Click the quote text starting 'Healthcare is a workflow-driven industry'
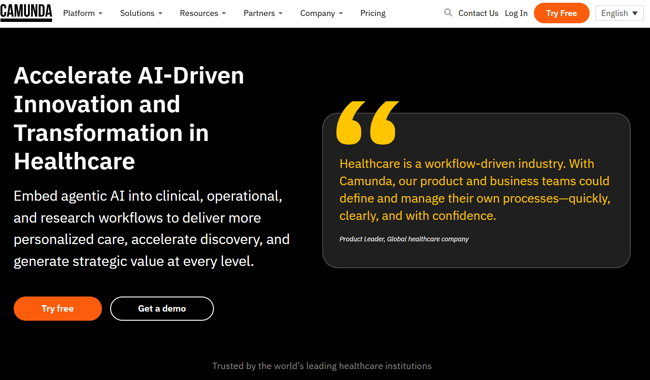The width and height of the screenshot is (650, 380). [x=475, y=189]
